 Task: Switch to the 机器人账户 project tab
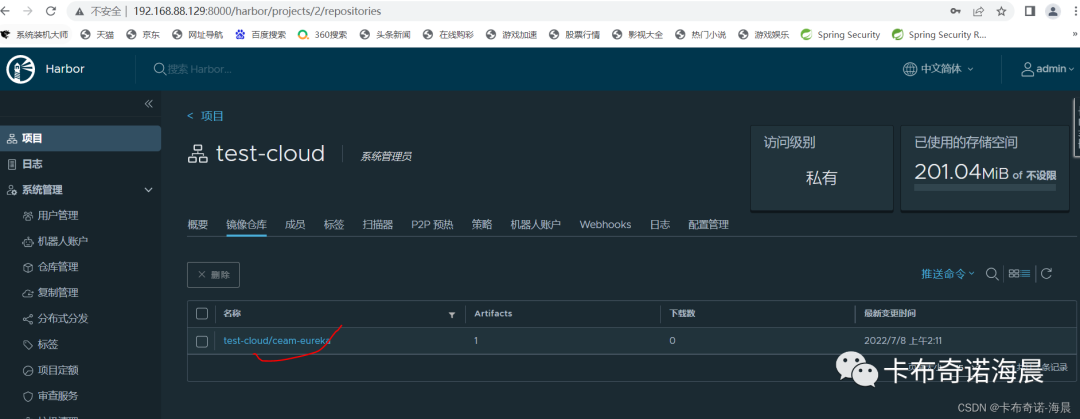[x=536, y=225]
